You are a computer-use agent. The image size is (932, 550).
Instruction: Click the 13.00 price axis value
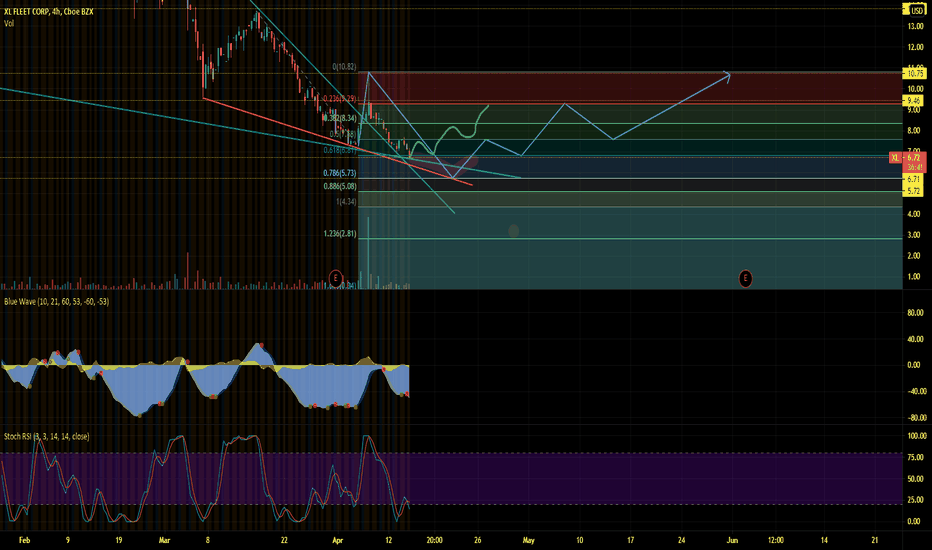(x=915, y=26)
